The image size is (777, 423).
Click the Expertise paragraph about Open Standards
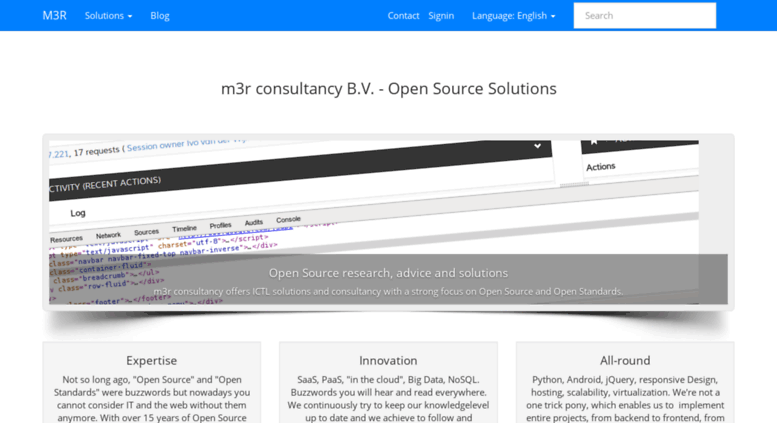pyautogui.click(x=152, y=399)
